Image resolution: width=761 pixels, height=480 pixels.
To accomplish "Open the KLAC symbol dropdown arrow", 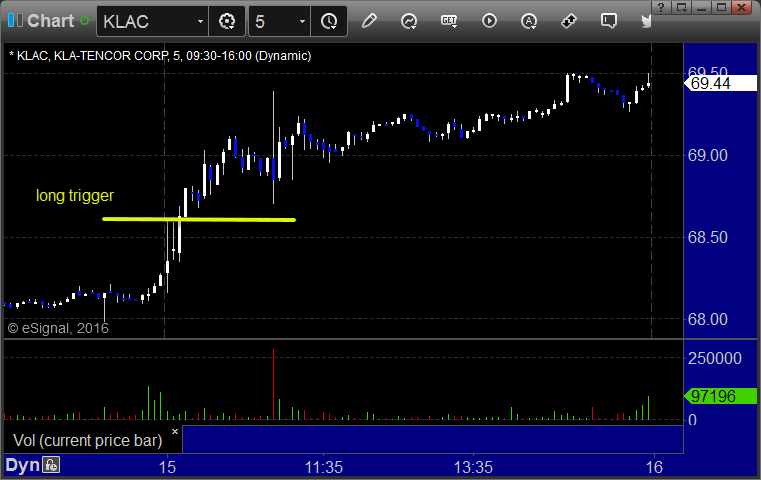I will [200, 21].
